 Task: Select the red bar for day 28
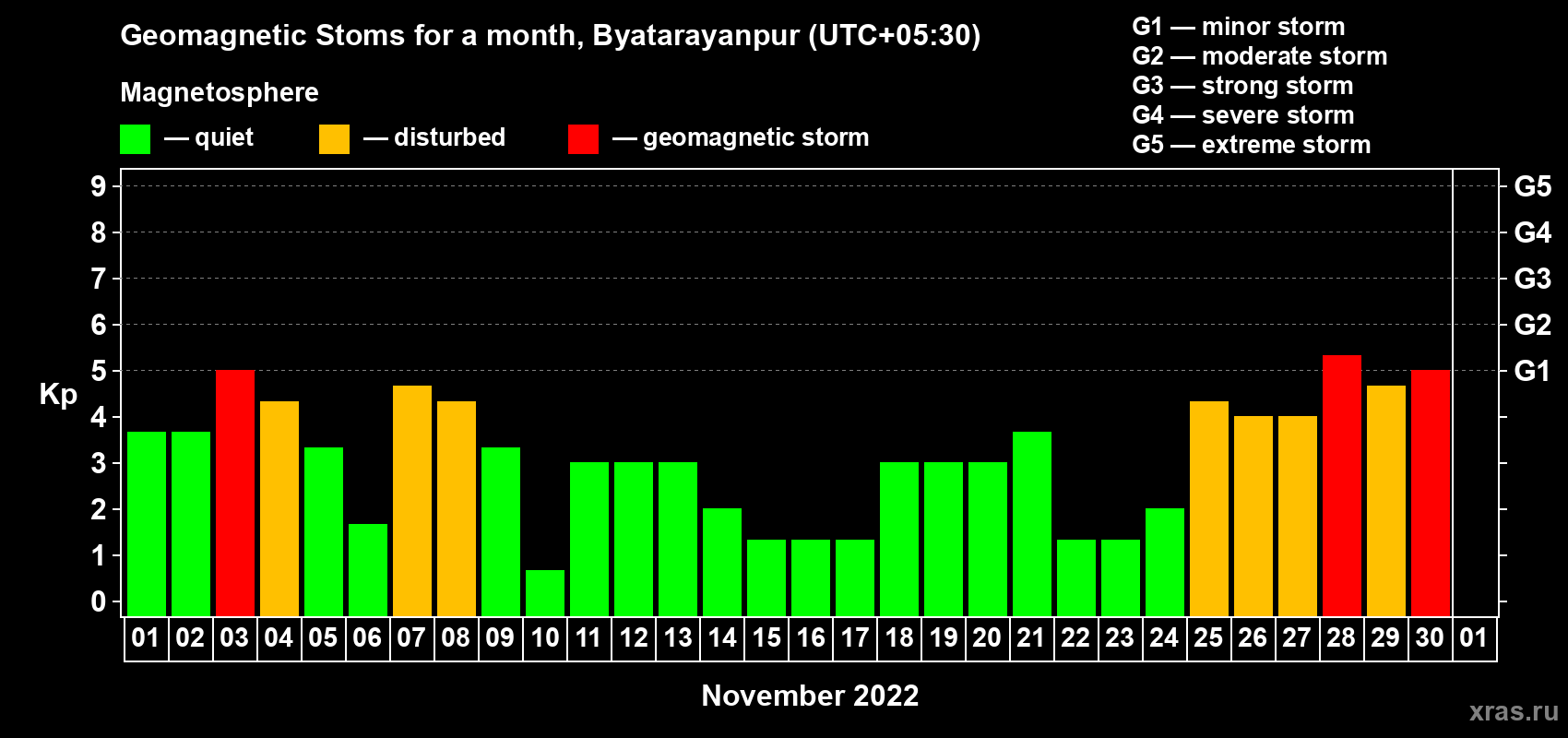(x=1342, y=486)
